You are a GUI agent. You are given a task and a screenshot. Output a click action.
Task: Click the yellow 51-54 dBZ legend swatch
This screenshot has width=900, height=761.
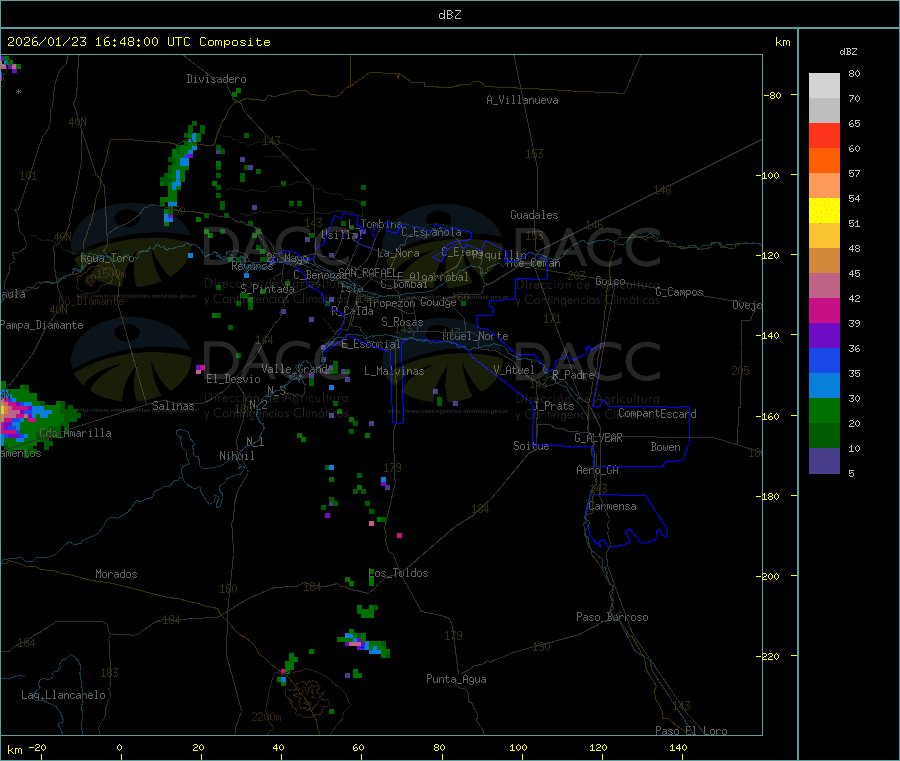pos(824,211)
